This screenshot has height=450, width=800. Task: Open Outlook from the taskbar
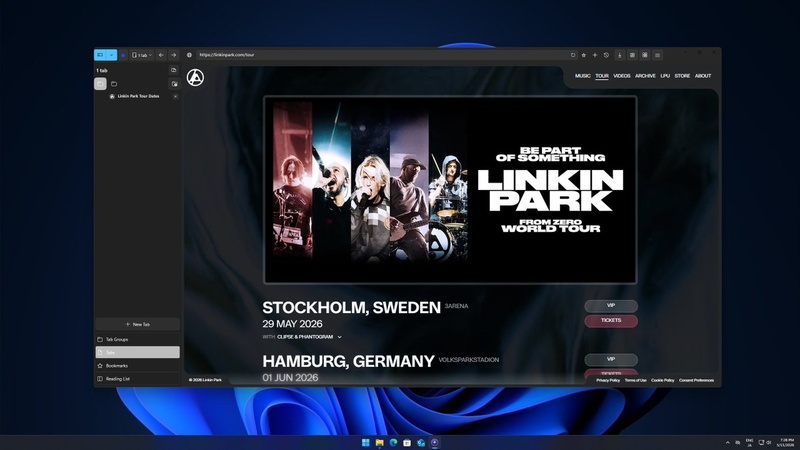tap(421, 442)
